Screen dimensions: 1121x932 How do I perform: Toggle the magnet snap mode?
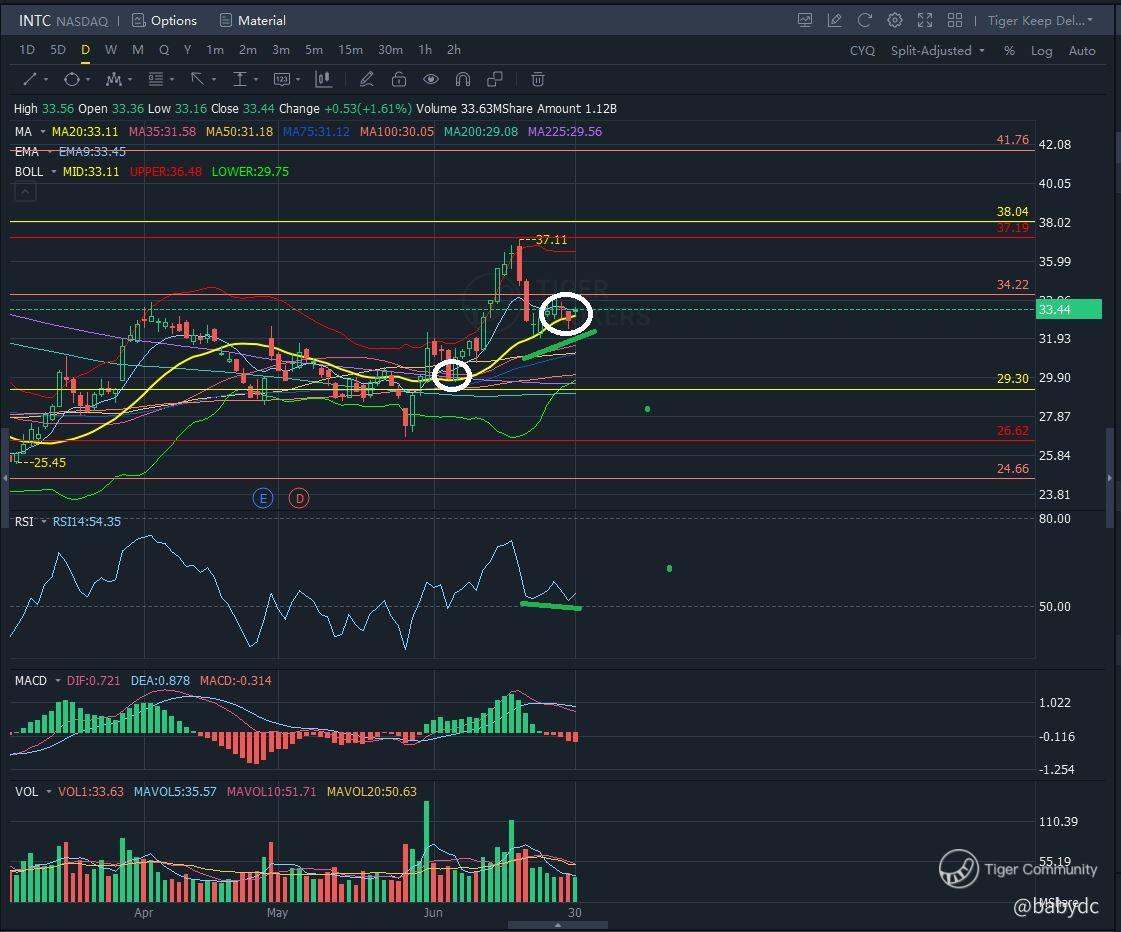(463, 79)
